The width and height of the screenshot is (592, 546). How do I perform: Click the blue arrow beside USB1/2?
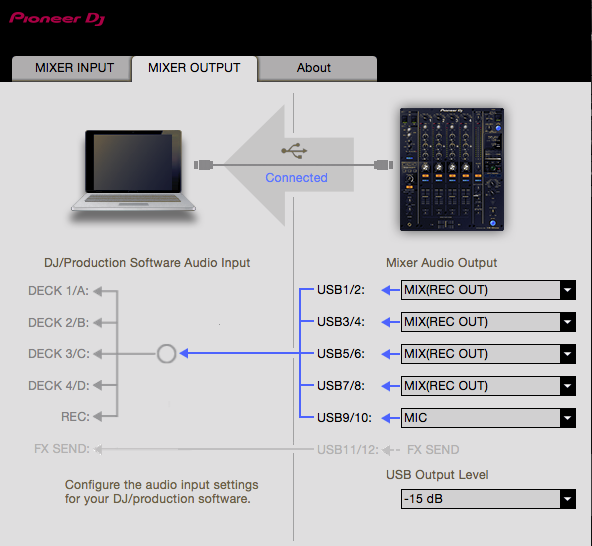pyautogui.click(x=390, y=290)
